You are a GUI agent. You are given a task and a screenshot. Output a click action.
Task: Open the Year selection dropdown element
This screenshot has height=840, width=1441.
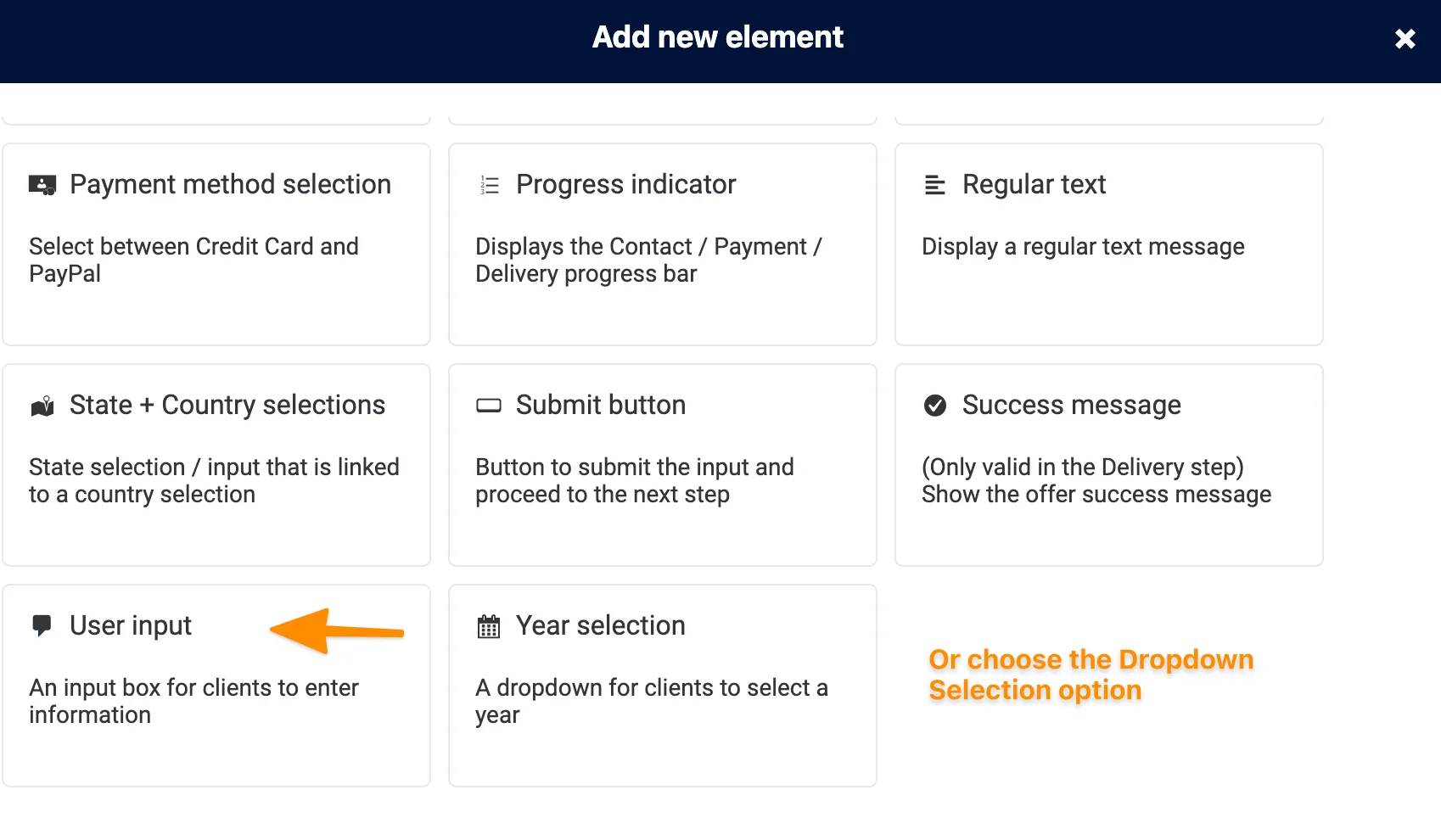tap(662, 686)
